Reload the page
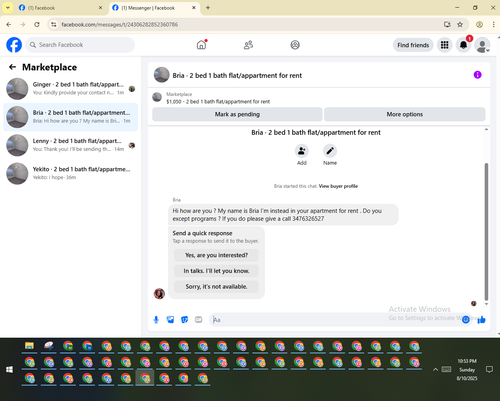The height and width of the screenshot is (401, 500). click(37, 24)
